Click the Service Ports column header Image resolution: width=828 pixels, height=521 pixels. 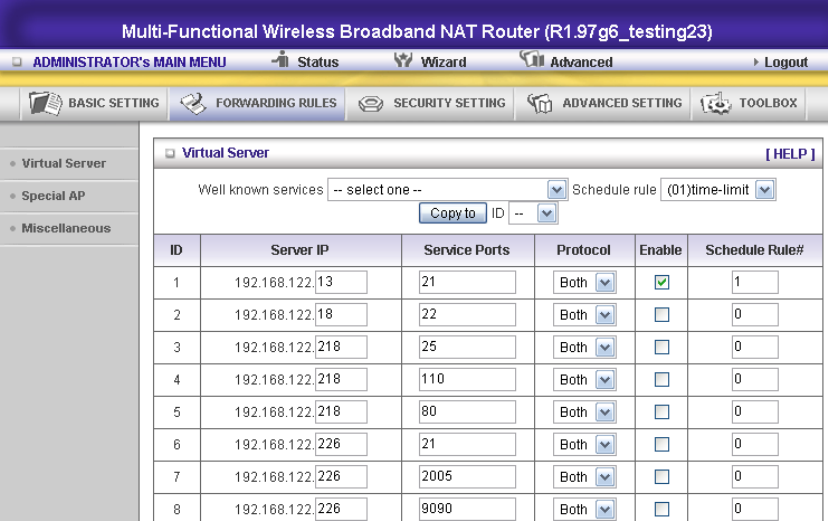467,250
